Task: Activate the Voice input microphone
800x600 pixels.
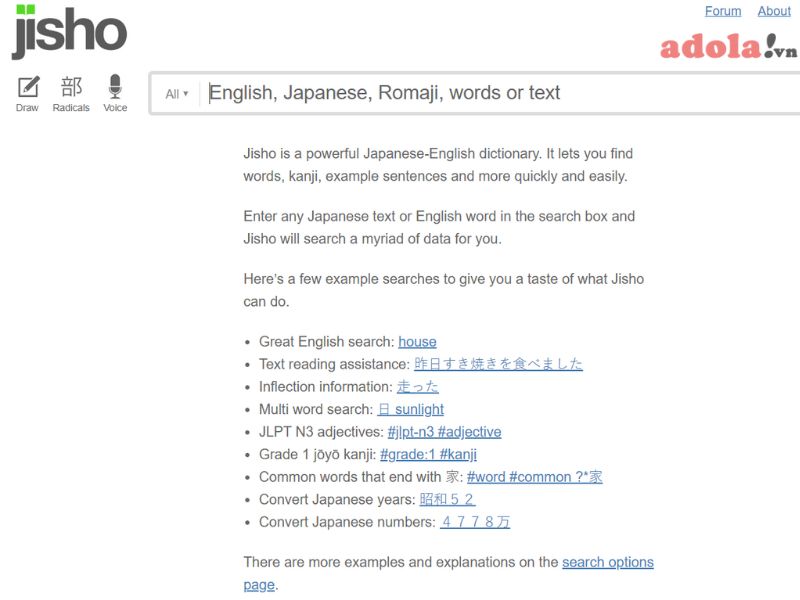Action: 115,93
